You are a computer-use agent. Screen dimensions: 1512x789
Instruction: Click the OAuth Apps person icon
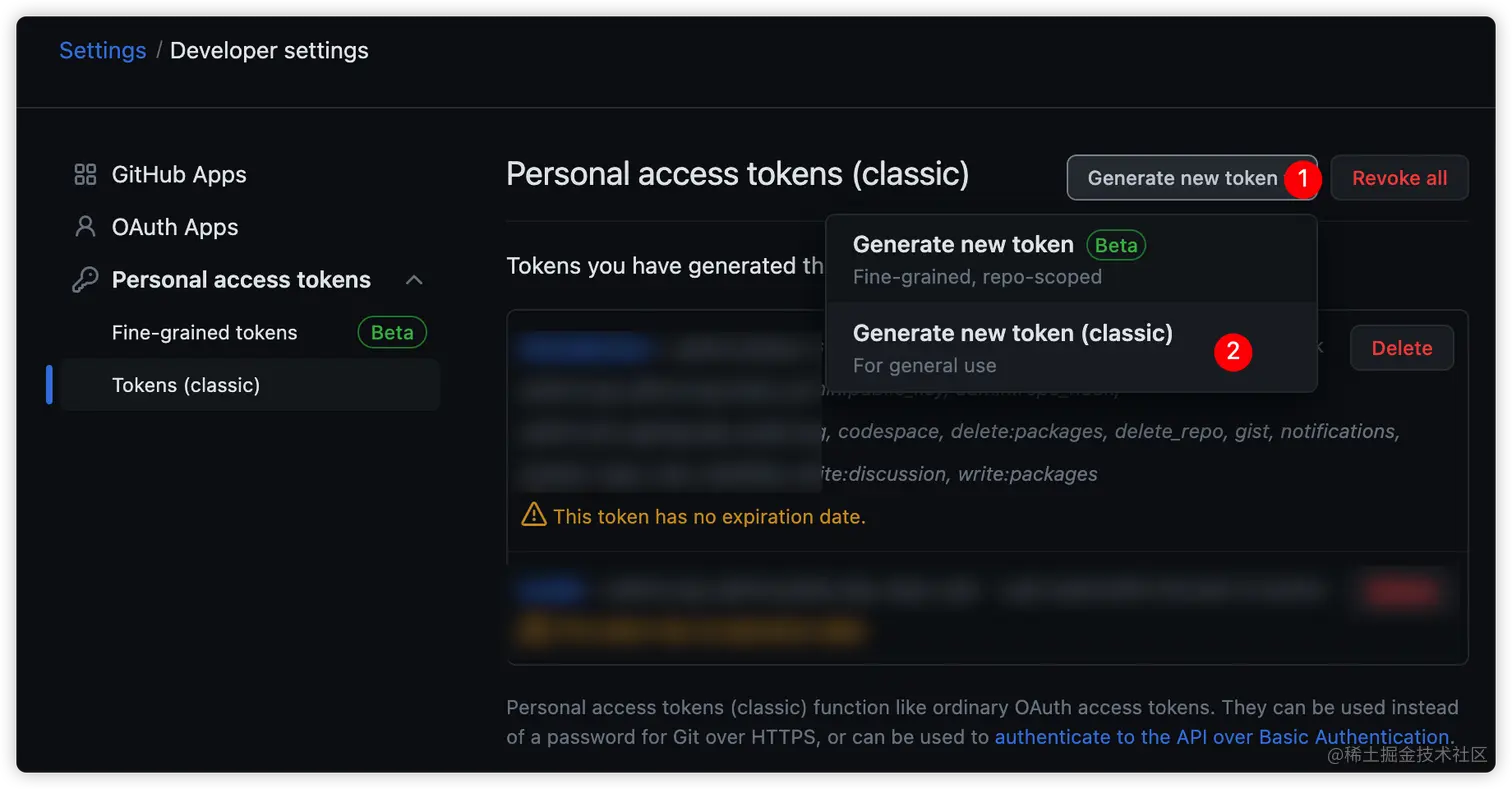(x=85, y=227)
